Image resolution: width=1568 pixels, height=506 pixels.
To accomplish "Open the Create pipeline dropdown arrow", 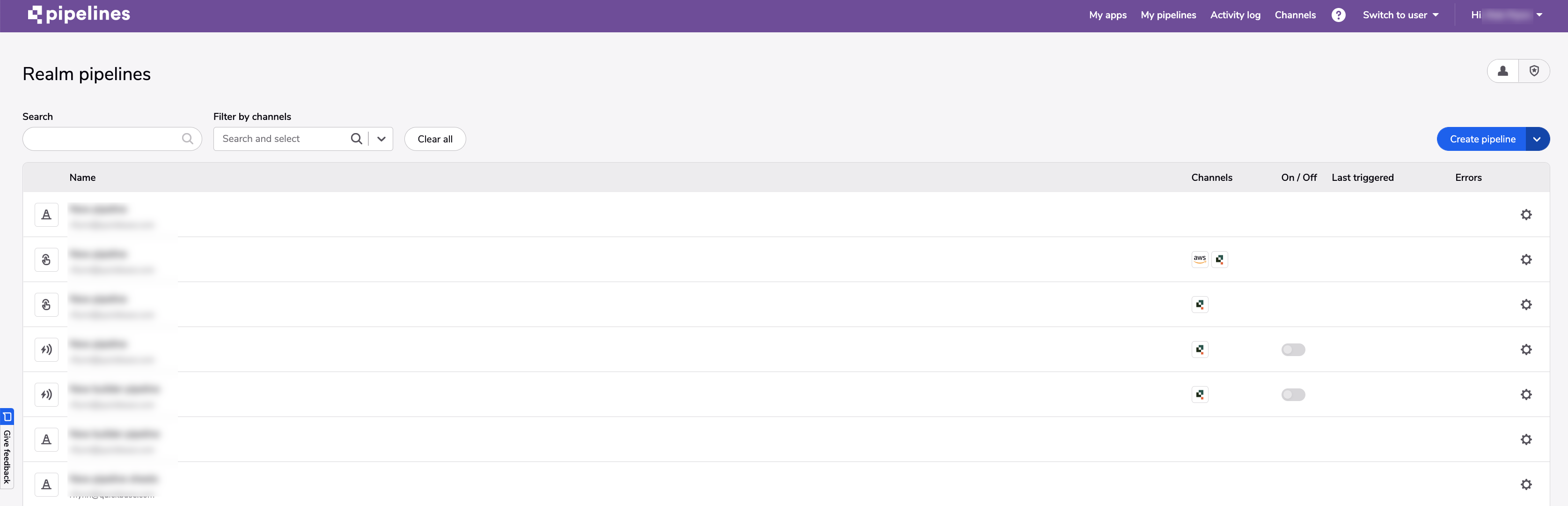I will (x=1537, y=139).
